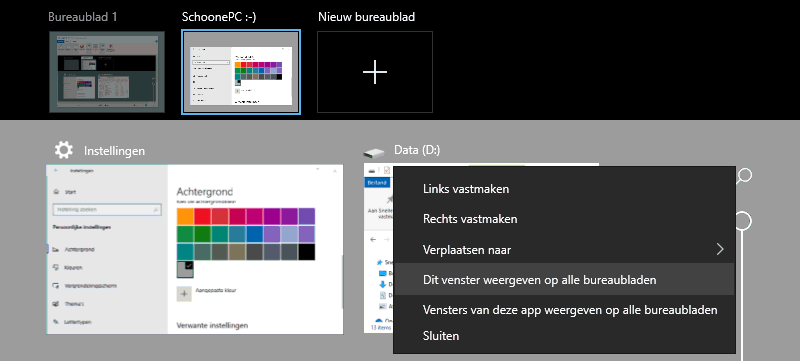Click the Data (D:) drive icon
This screenshot has width=800, height=361.
click(x=374, y=152)
